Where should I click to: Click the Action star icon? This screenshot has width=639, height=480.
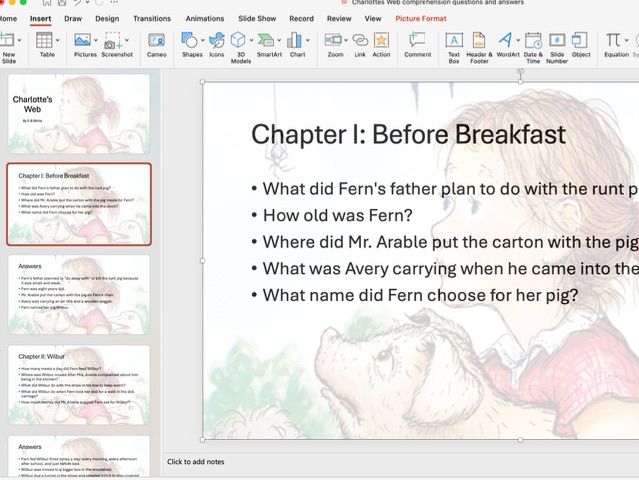(381, 40)
